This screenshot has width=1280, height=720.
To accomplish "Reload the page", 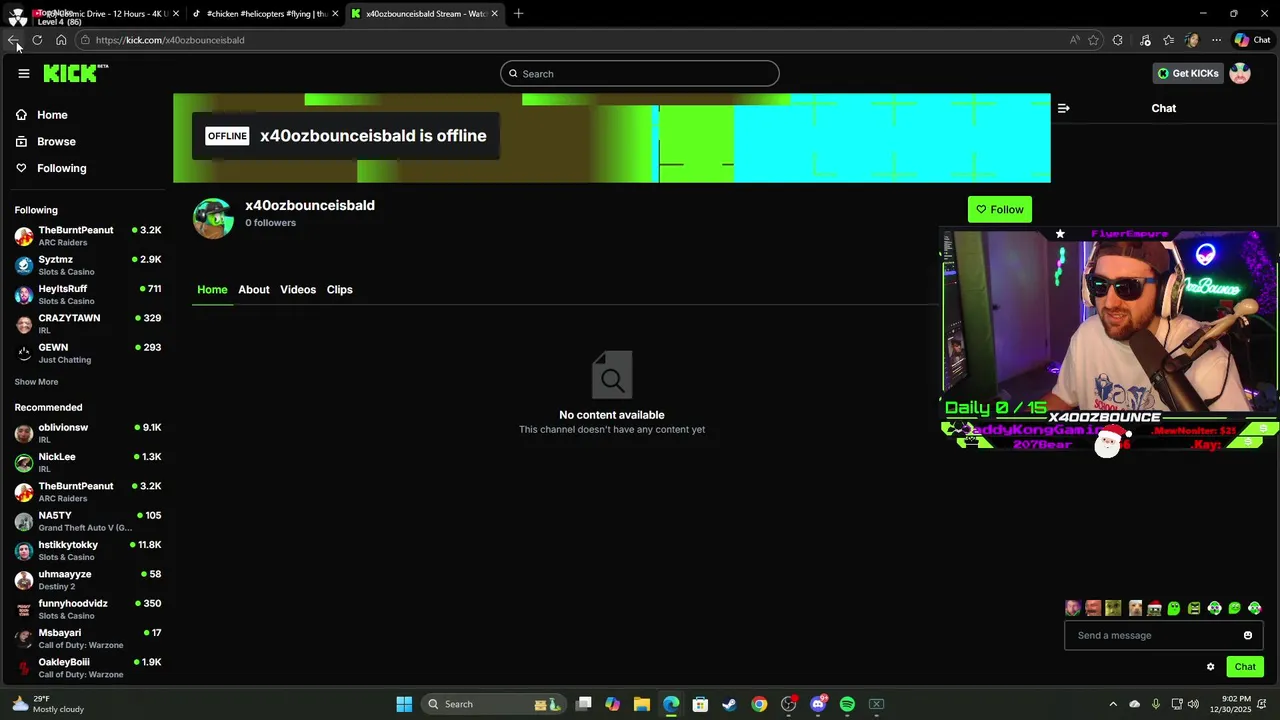I will (37, 40).
